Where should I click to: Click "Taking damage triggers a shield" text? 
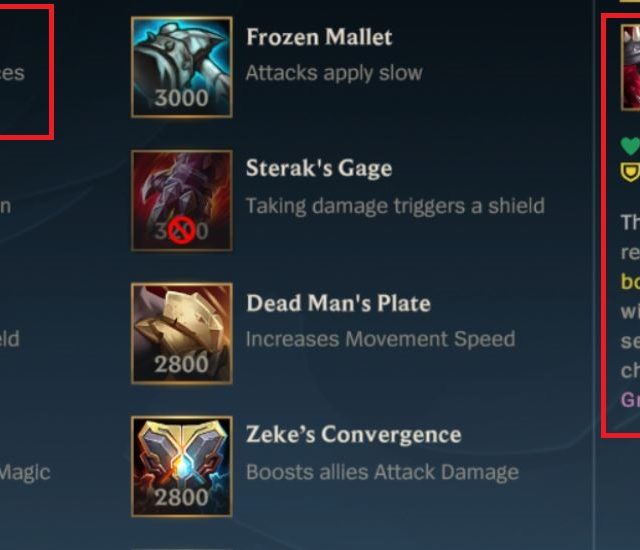395,206
